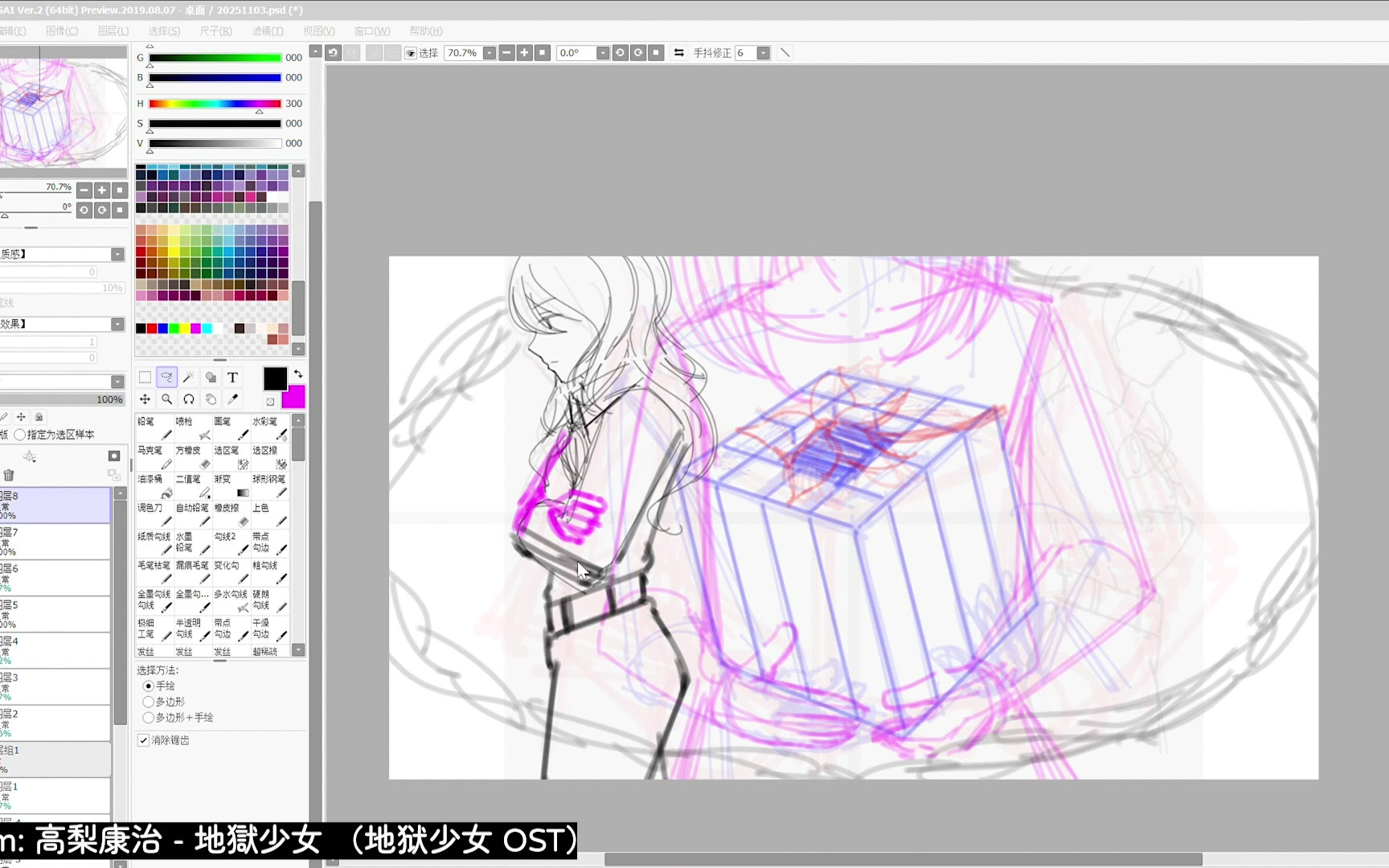Pick the 铅笔 pencil brush

pyautogui.click(x=154, y=428)
